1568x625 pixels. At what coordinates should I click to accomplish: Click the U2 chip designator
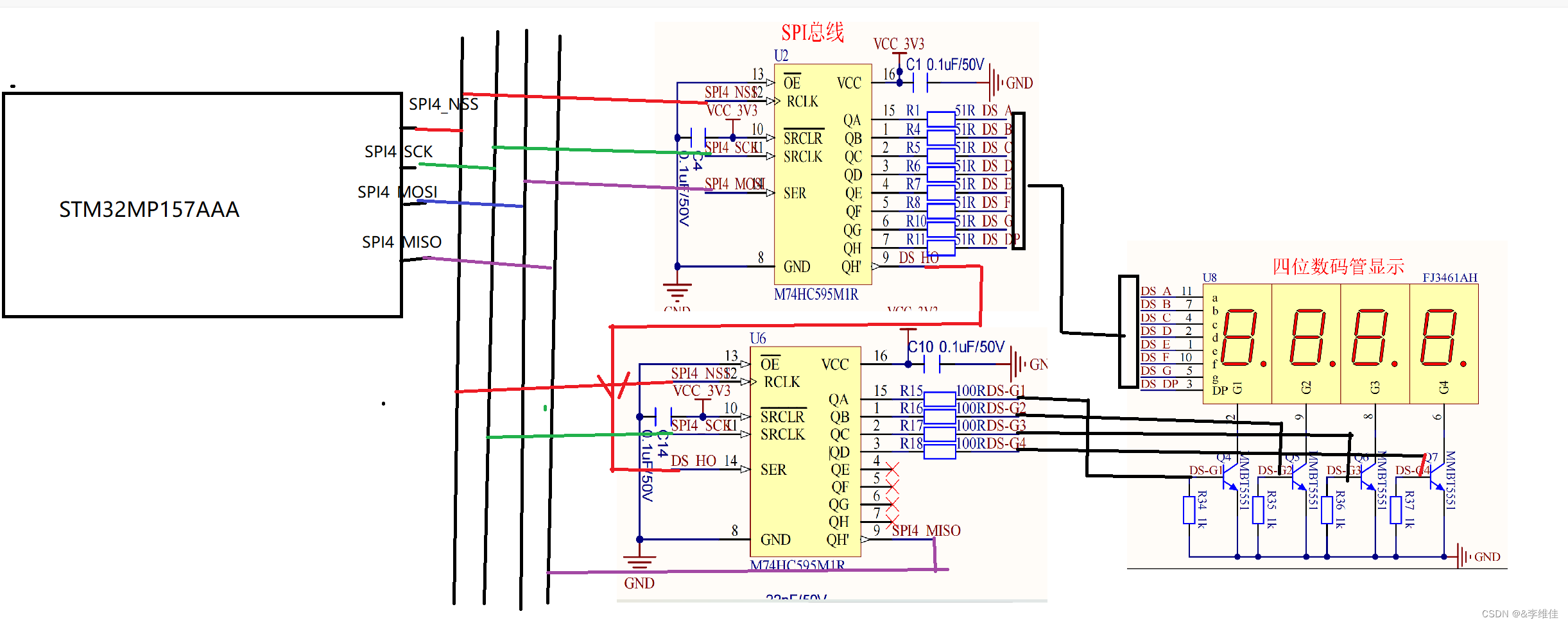[x=781, y=56]
